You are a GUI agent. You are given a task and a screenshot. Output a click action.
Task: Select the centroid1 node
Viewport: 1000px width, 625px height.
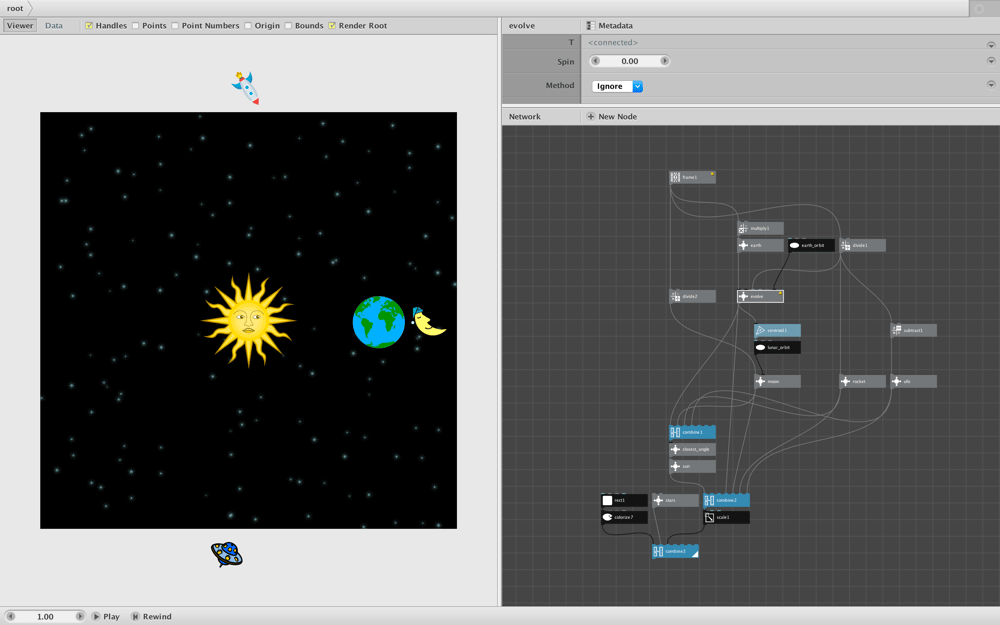pos(777,330)
